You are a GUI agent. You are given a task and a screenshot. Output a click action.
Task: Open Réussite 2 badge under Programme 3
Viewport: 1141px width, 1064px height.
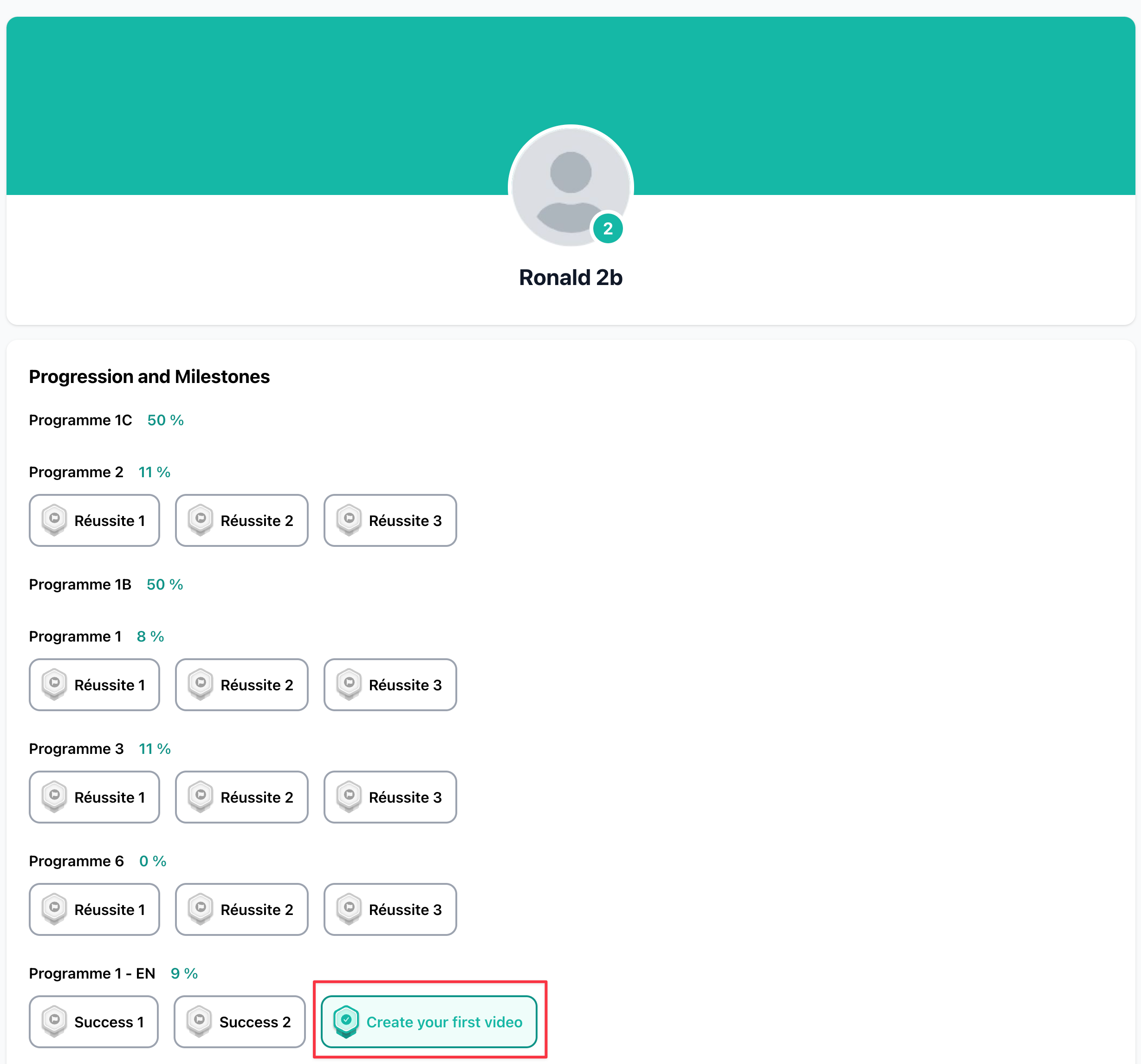242,797
